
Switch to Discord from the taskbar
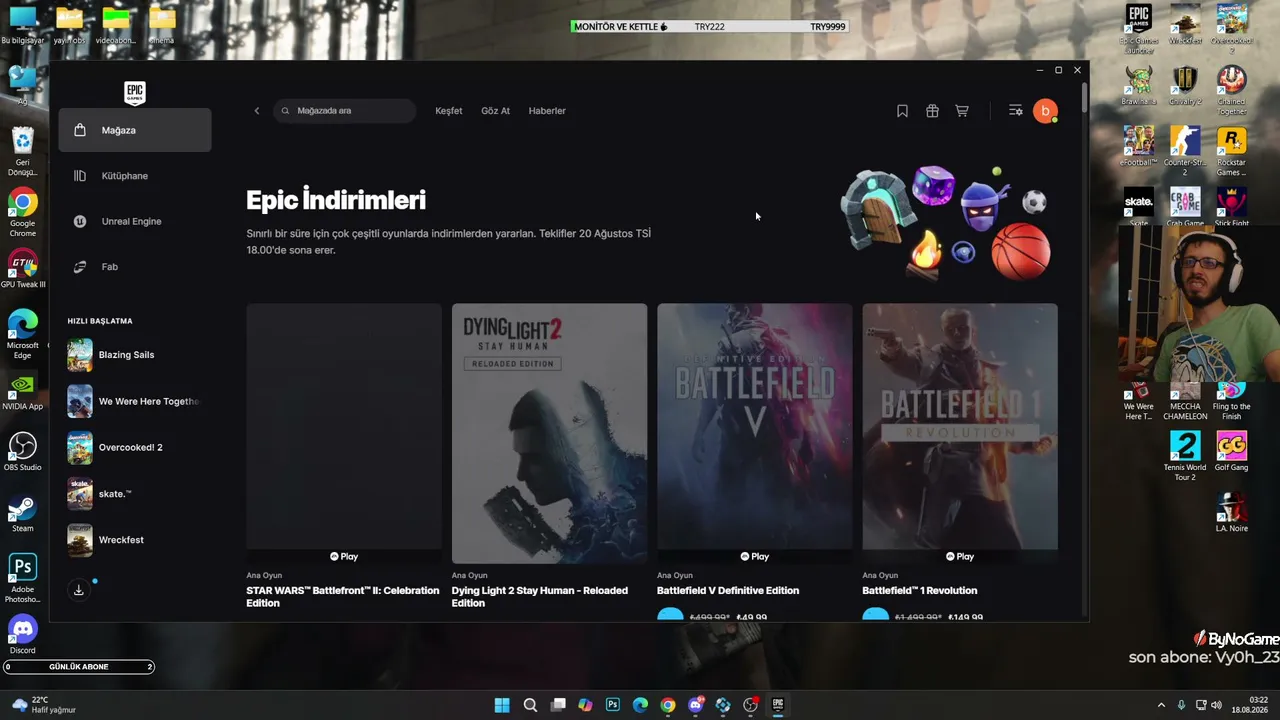[x=695, y=705]
